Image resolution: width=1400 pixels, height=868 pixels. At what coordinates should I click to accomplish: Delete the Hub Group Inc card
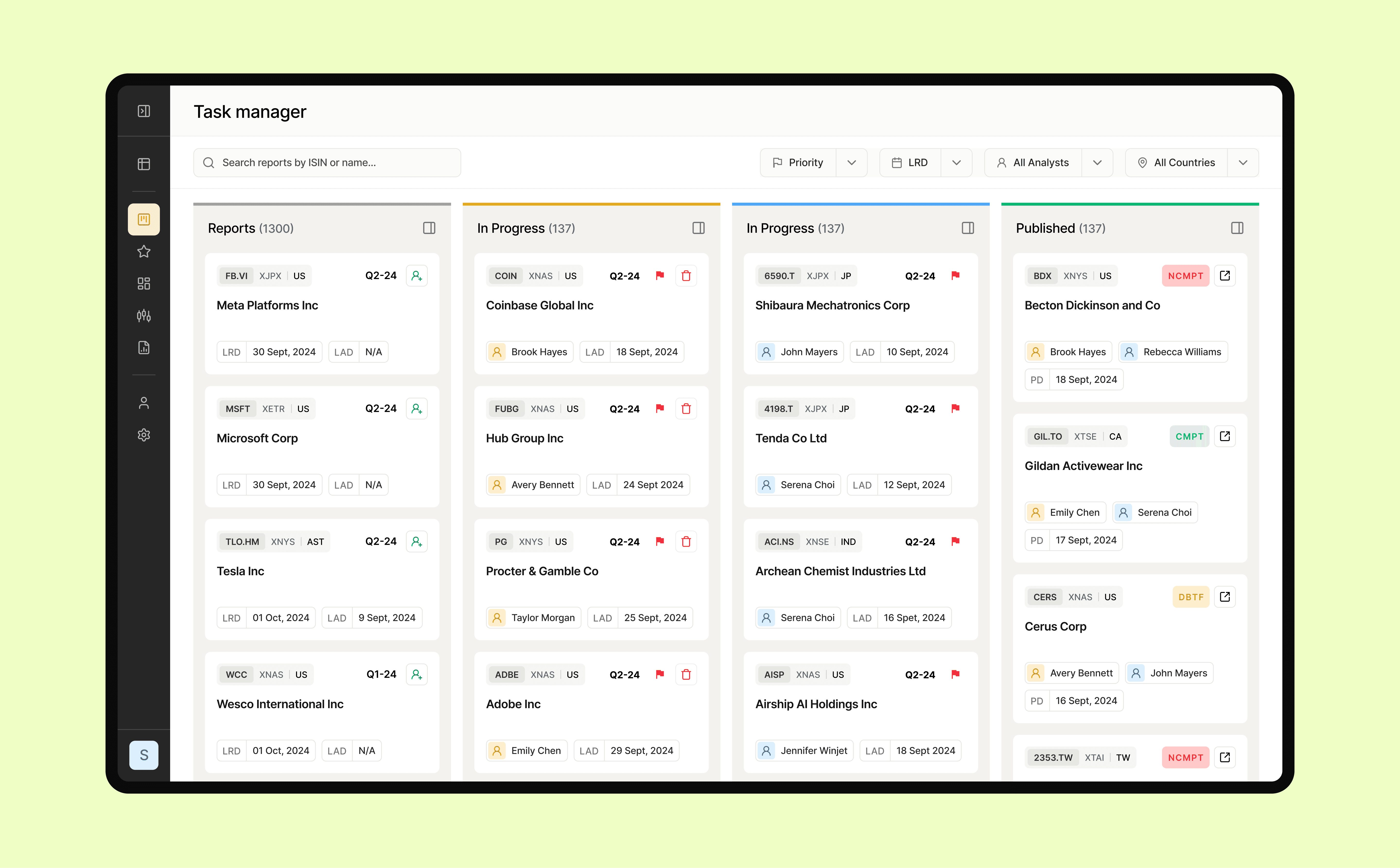tap(686, 409)
